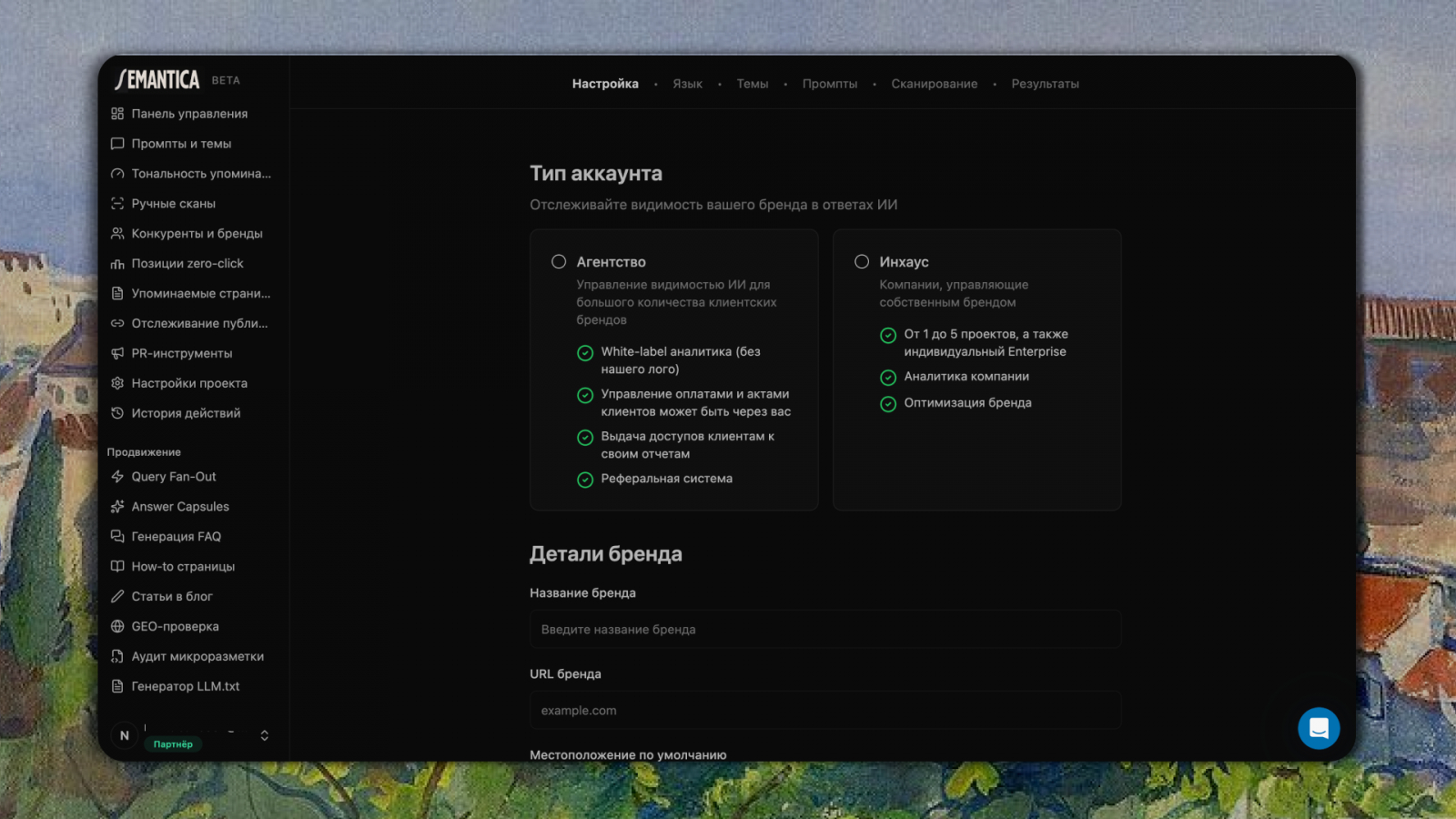Image resolution: width=1456 pixels, height=819 pixels.
Task: Go to the Язык step tab
Action: point(687,84)
